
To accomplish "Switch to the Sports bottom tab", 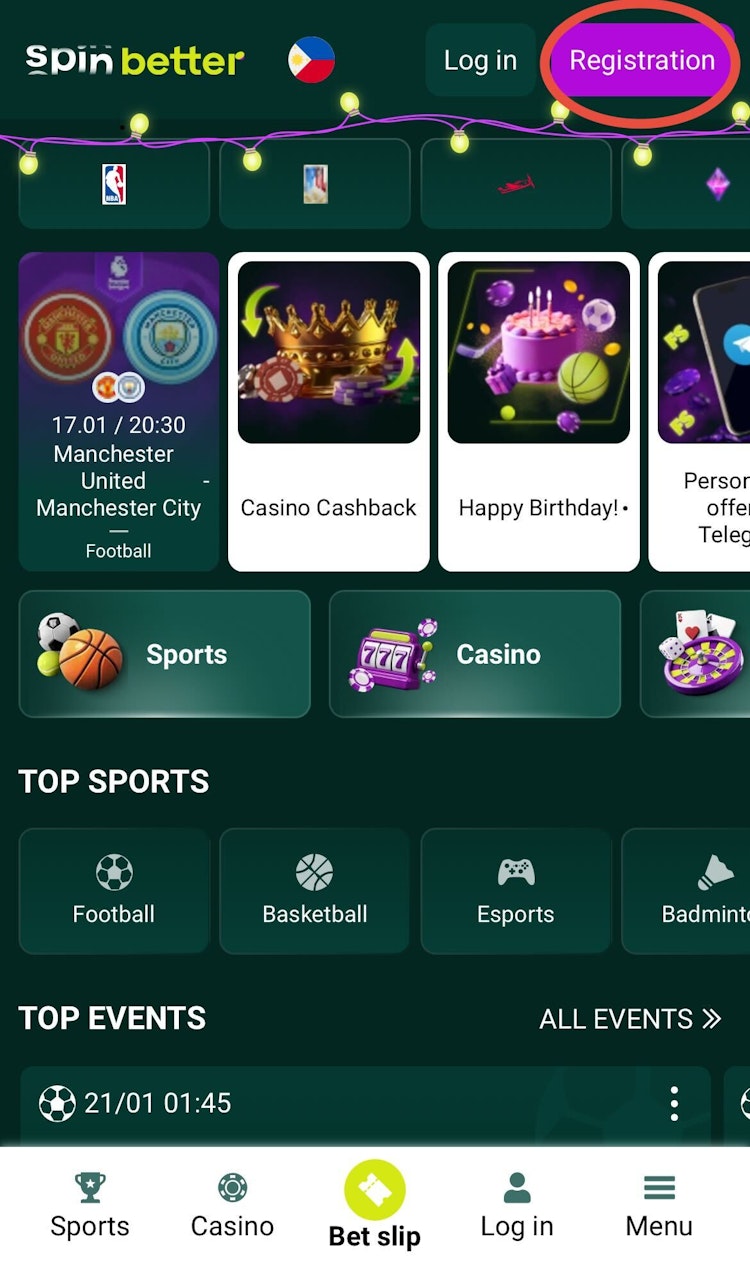I will [x=90, y=1205].
